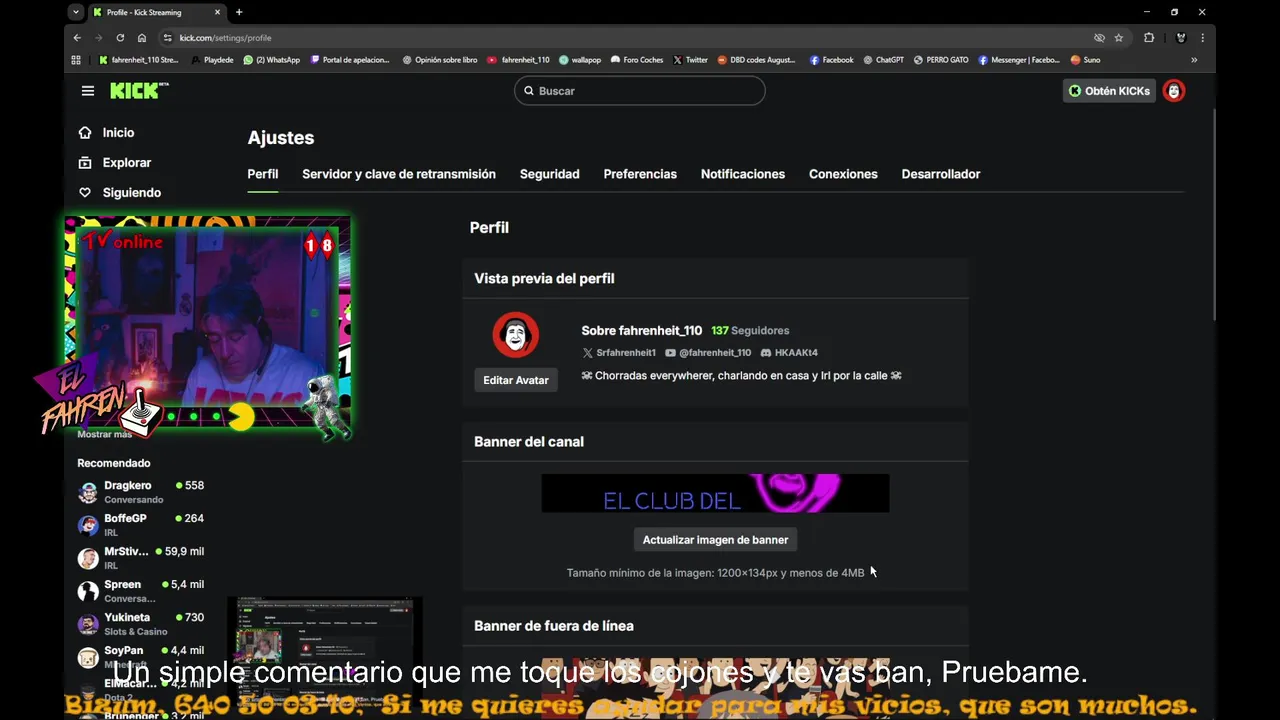Open Inicio in the sidebar
The image size is (1280, 720).
tap(106, 132)
